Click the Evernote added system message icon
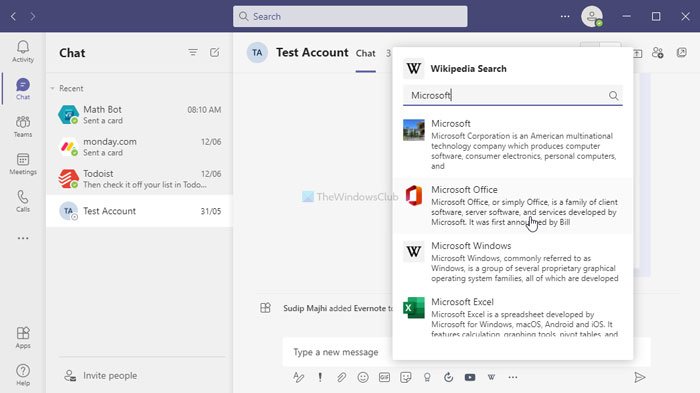 pyautogui.click(x=265, y=308)
